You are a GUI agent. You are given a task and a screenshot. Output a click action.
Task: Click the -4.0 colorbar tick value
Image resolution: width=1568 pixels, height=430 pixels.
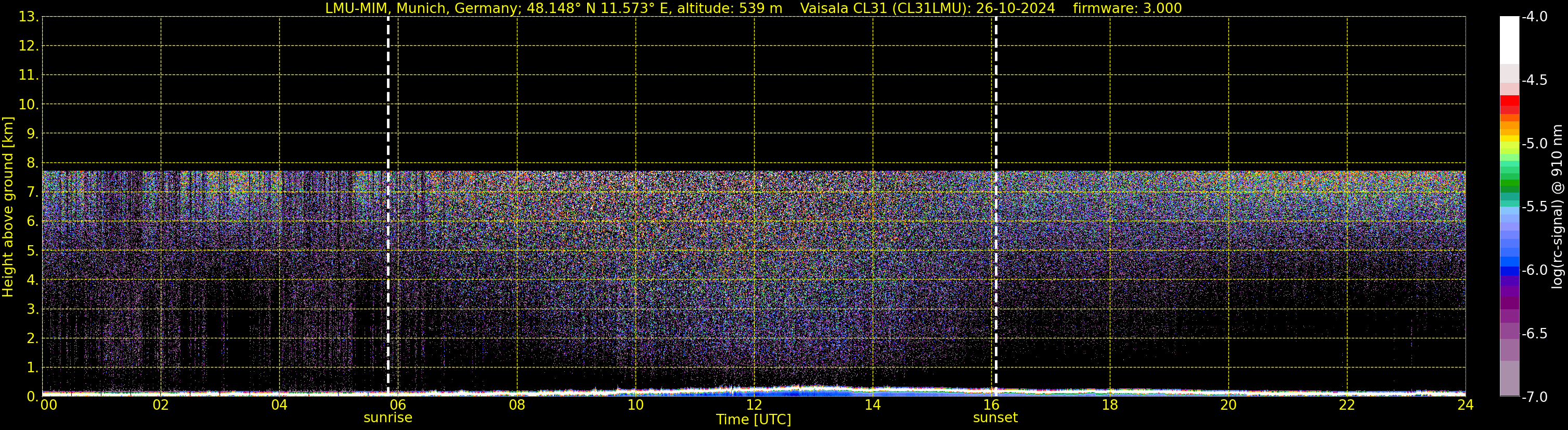tap(1534, 17)
